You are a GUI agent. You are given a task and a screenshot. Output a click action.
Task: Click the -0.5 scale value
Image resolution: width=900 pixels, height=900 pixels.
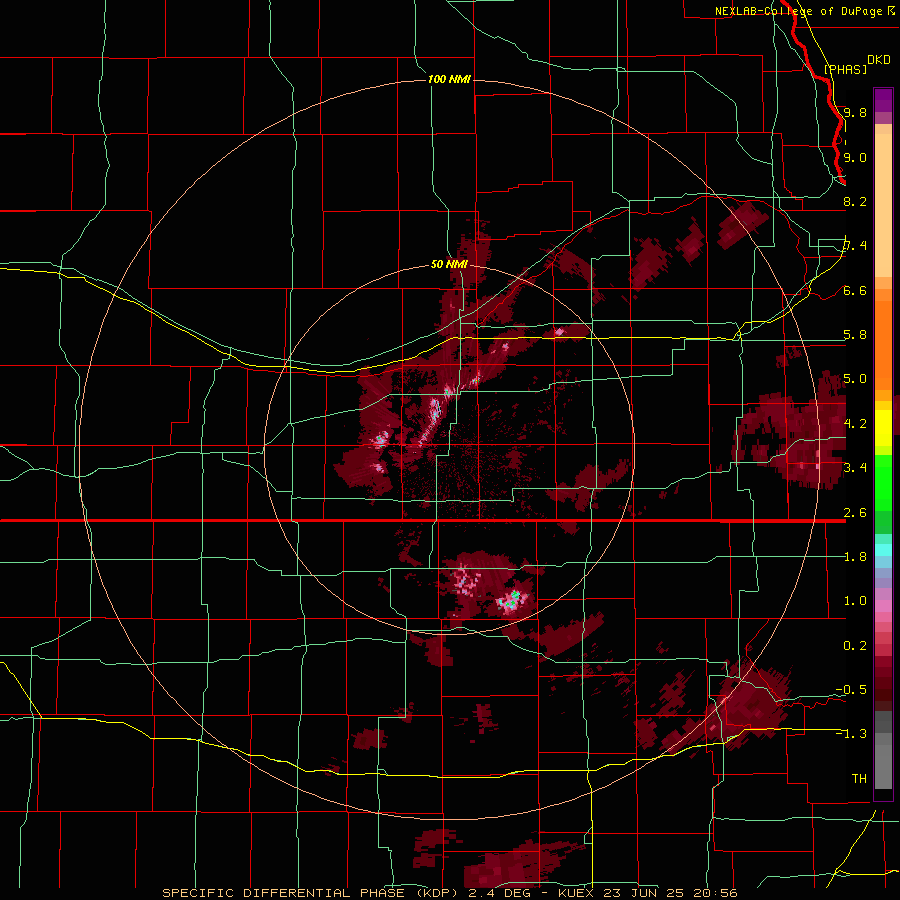point(851,690)
